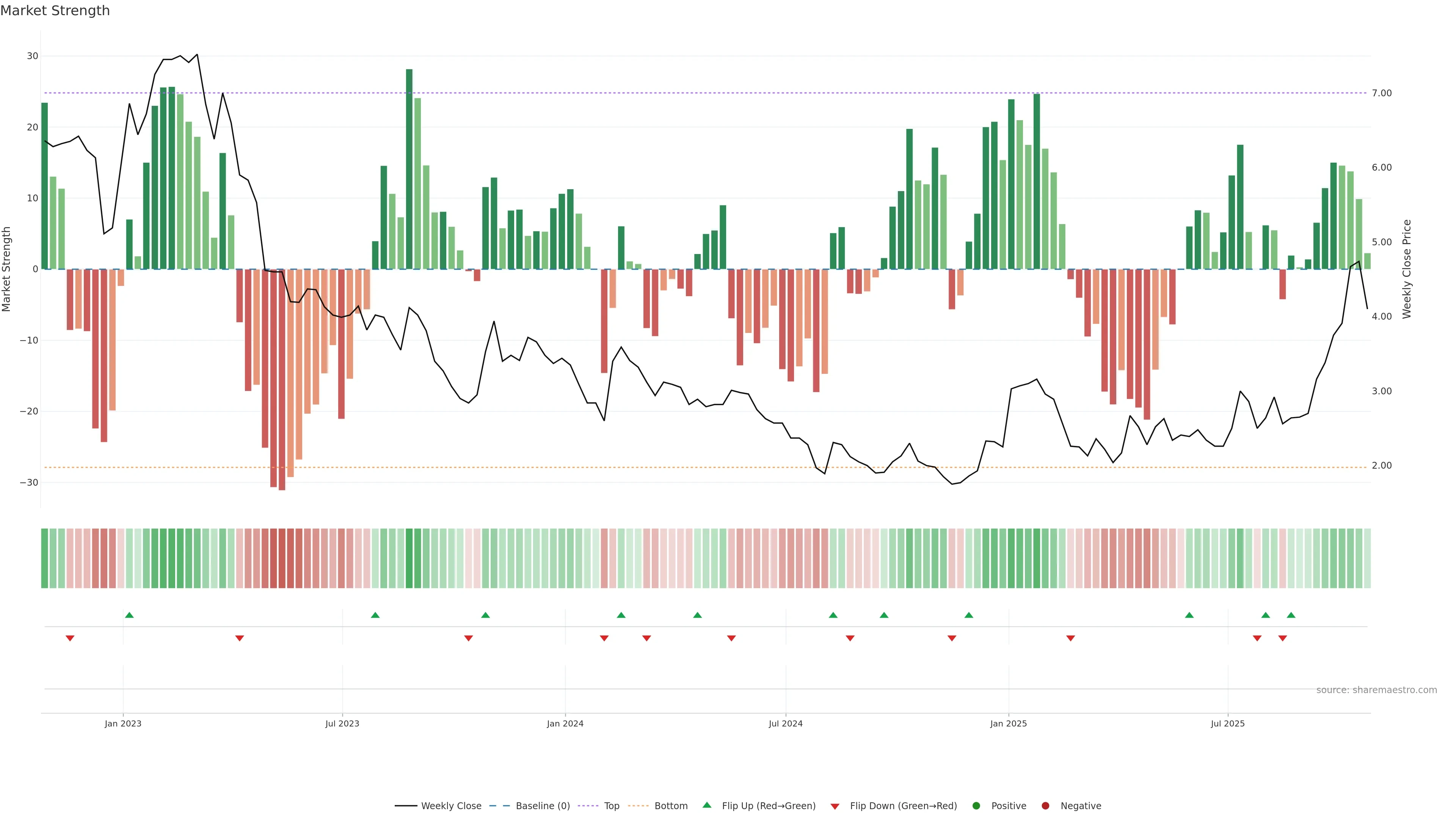
Task: Click the red flip-down marker just after Jan 2025
Action: 1070,638
